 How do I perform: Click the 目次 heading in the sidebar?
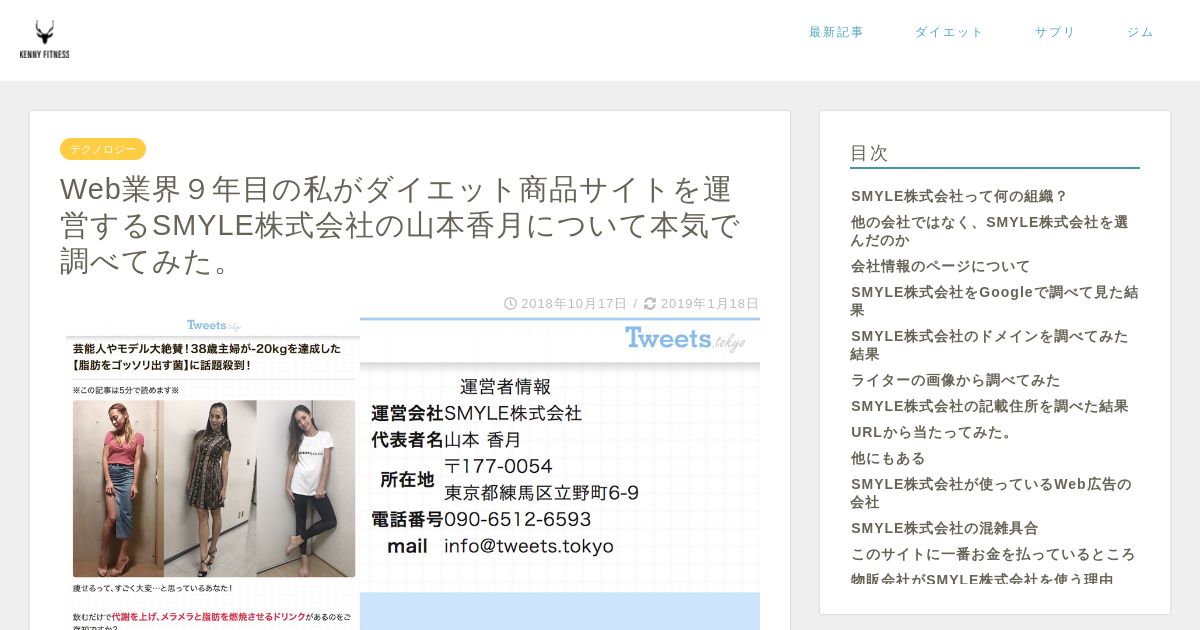point(869,153)
